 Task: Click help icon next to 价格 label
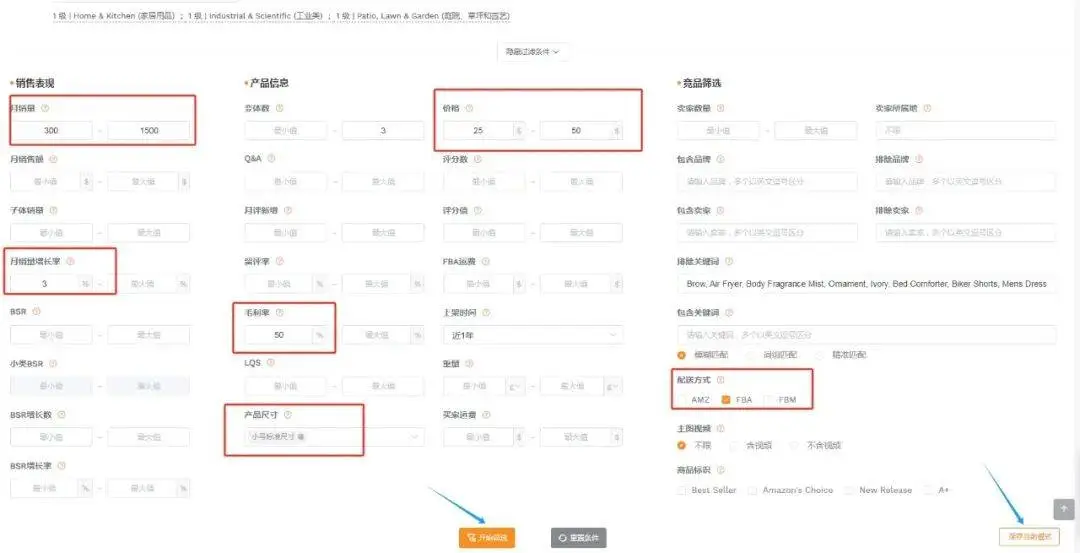467,108
